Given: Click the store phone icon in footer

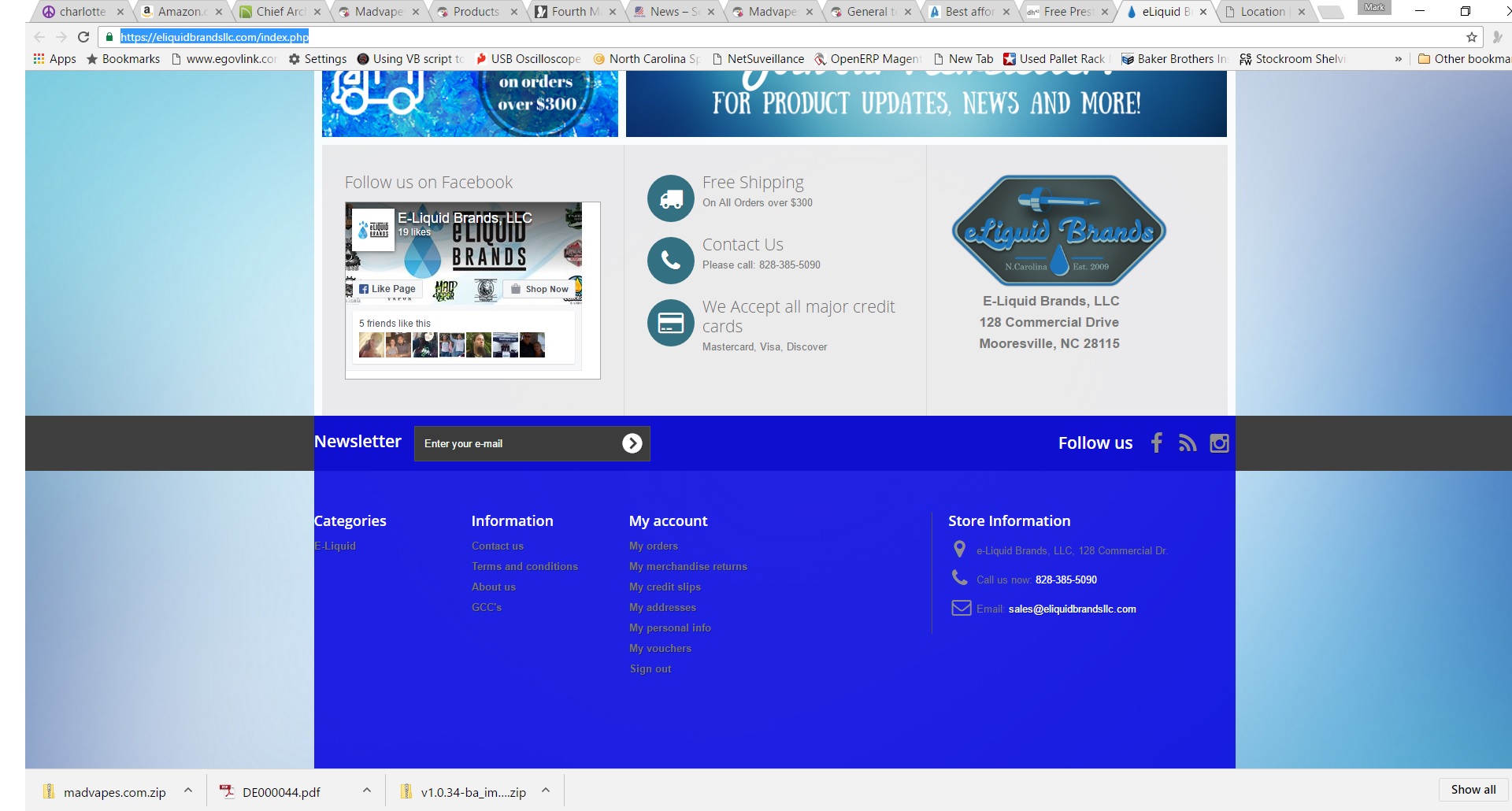Looking at the screenshot, I should 960,578.
